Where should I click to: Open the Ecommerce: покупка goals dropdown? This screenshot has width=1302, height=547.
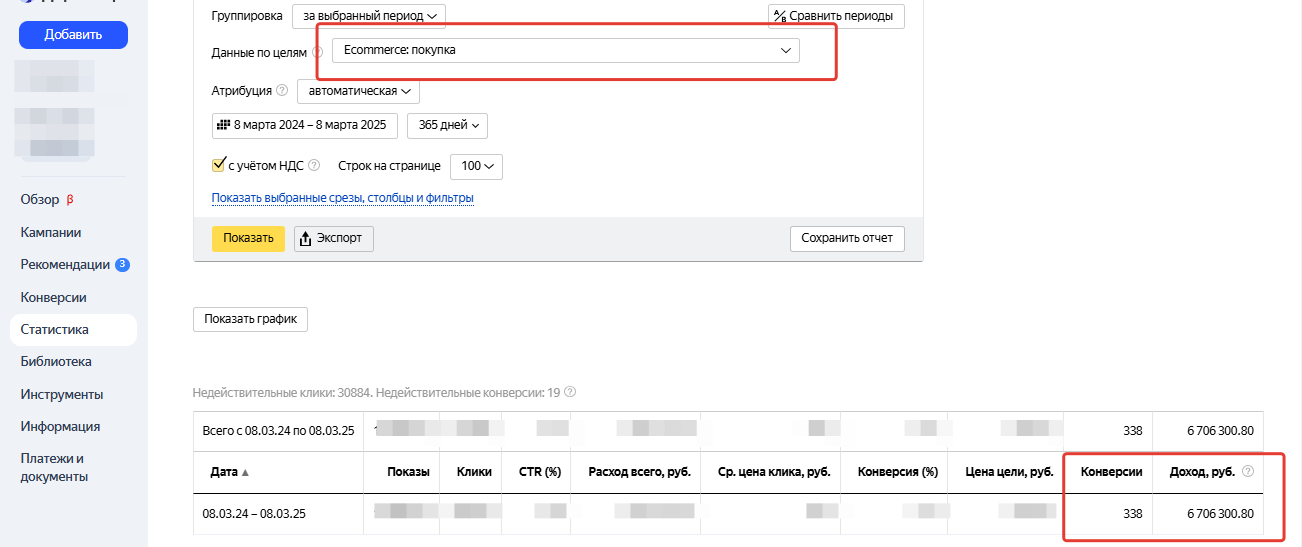pyautogui.click(x=565, y=50)
